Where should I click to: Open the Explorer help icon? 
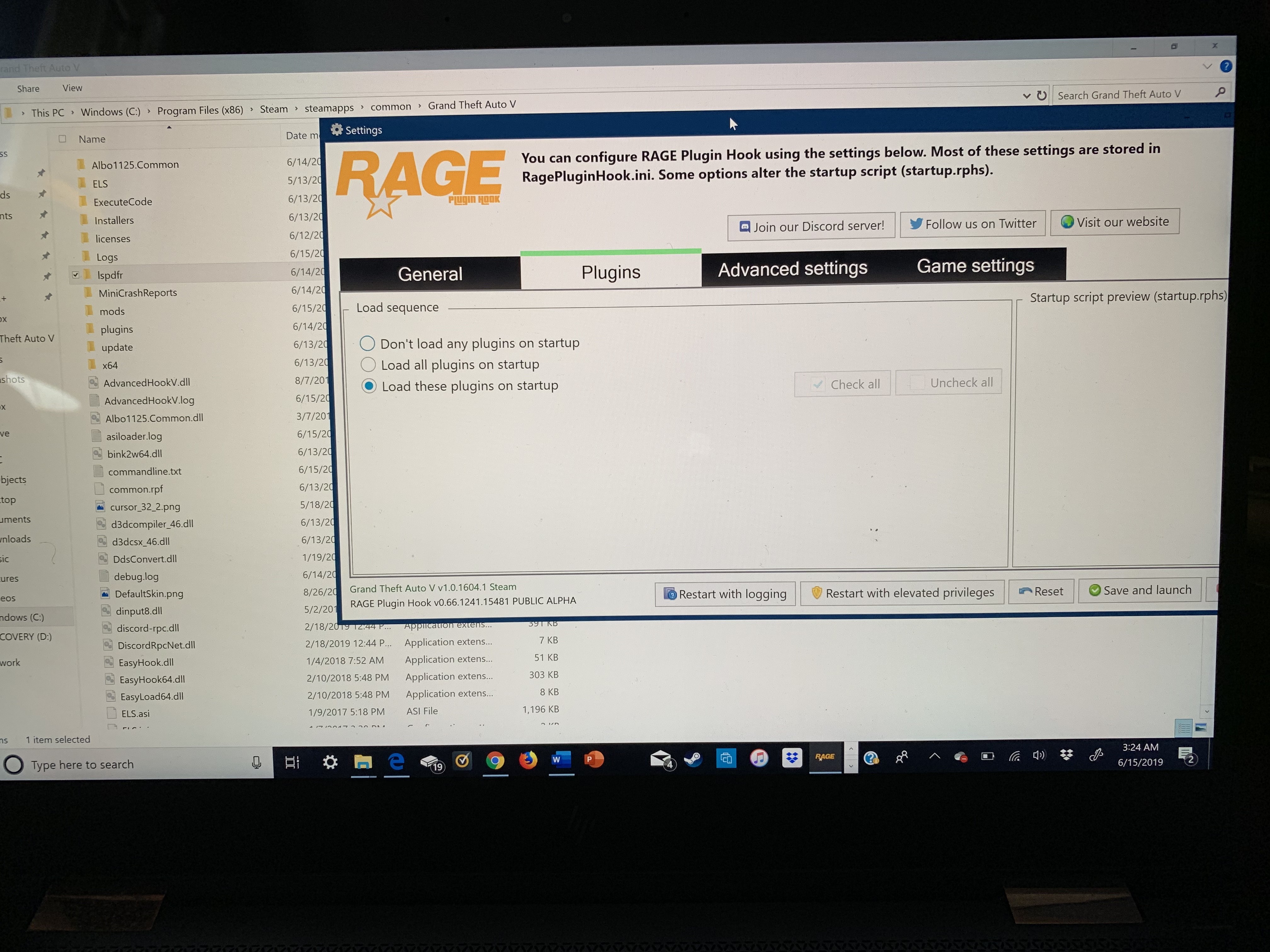pos(1225,66)
